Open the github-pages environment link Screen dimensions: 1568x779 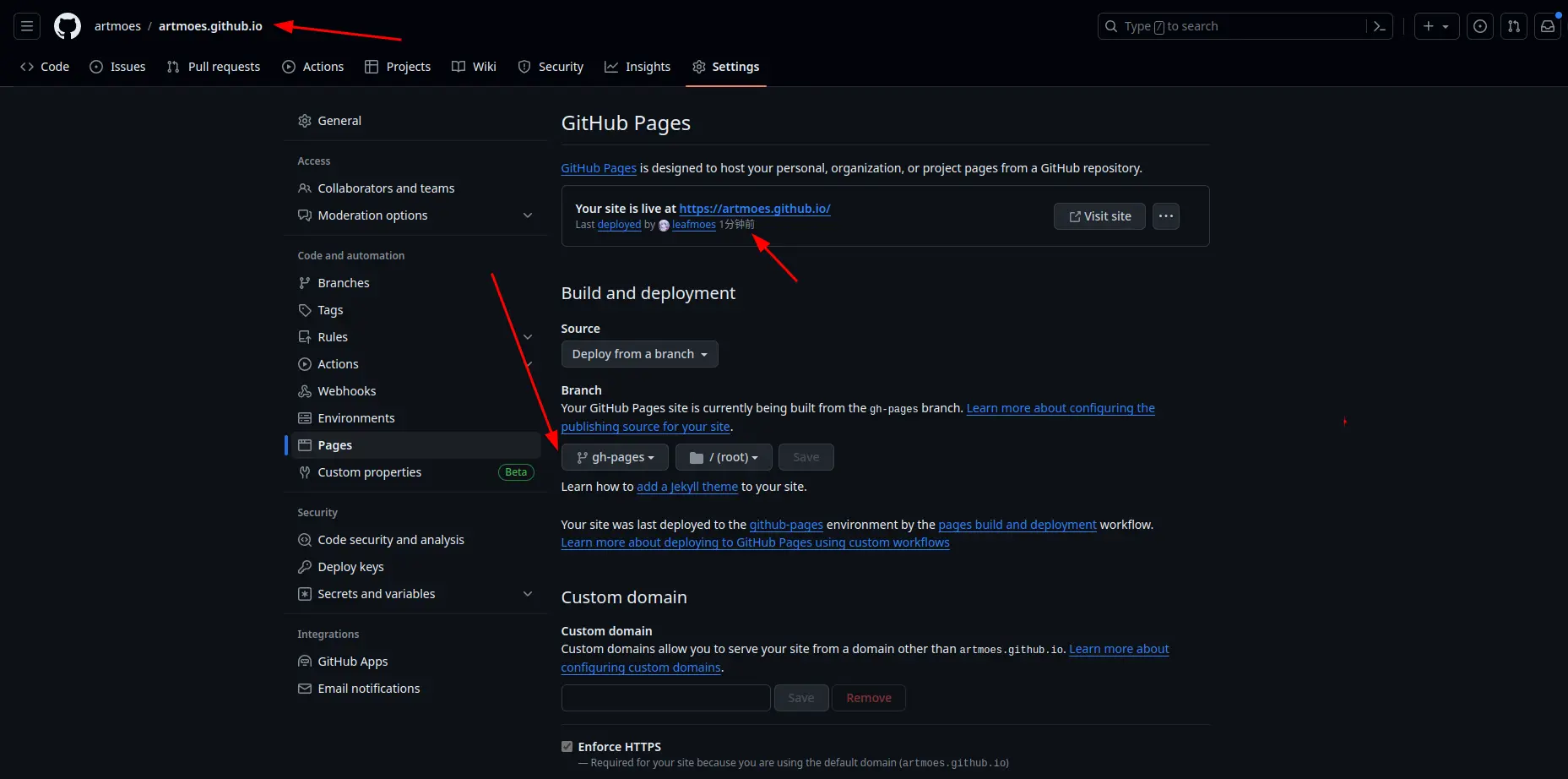[786, 525]
